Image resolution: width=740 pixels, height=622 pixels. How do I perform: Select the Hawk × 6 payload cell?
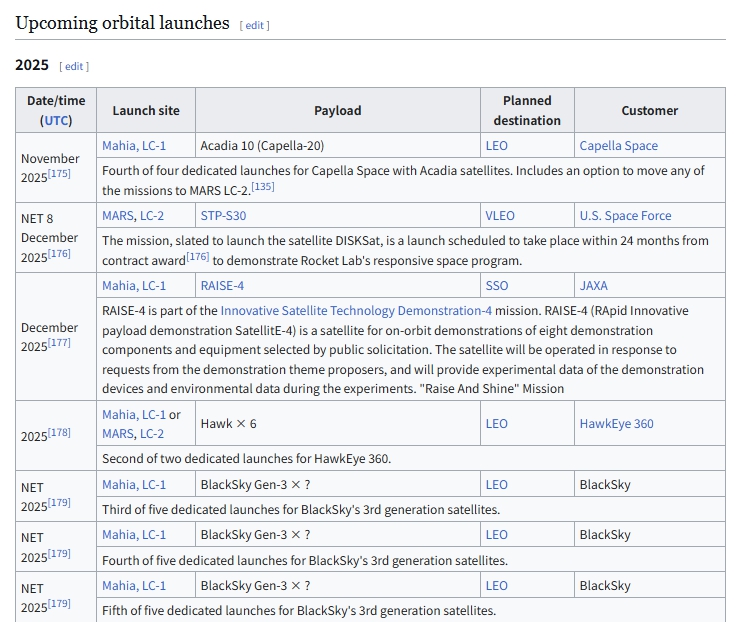pyautogui.click(x=338, y=423)
